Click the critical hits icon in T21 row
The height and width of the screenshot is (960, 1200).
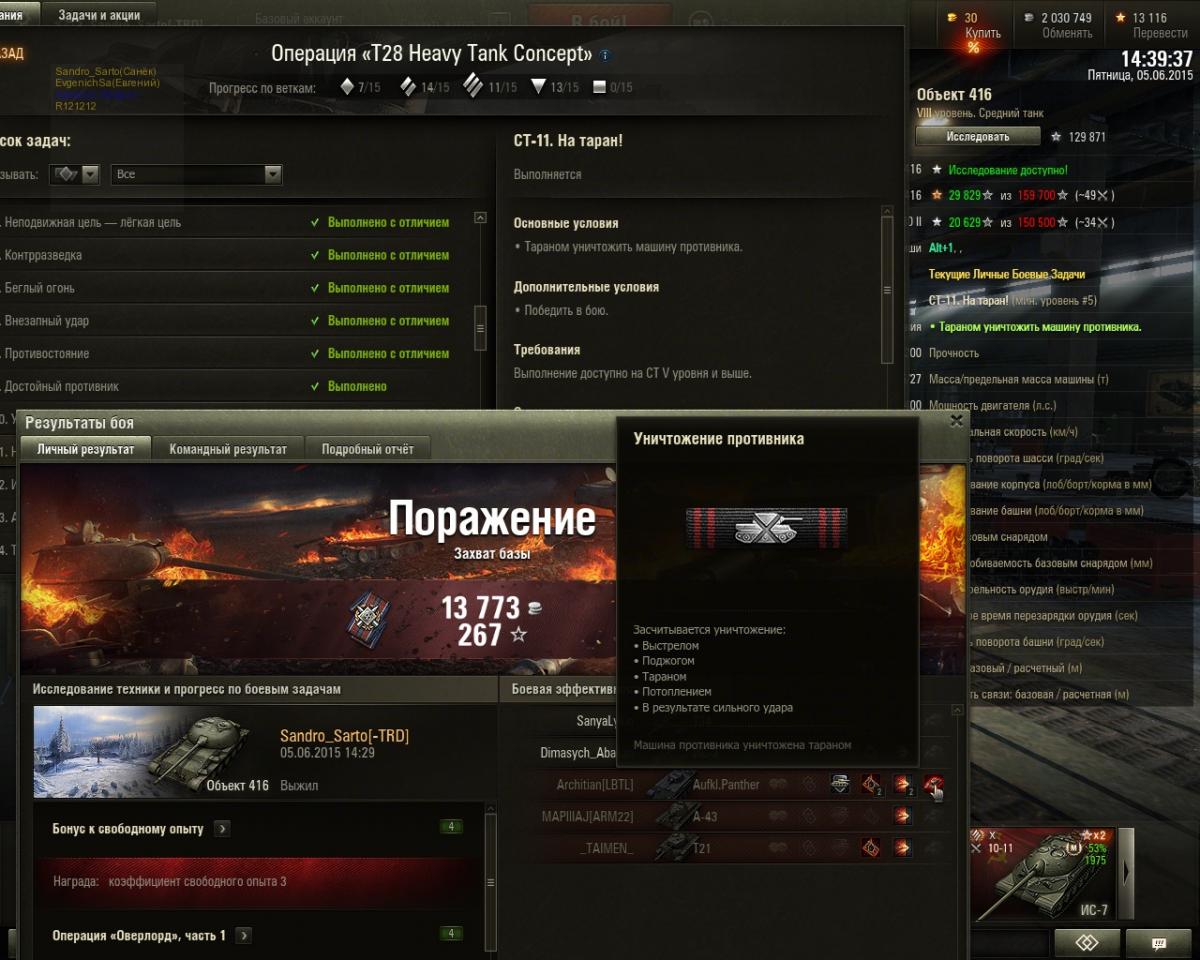(x=870, y=848)
